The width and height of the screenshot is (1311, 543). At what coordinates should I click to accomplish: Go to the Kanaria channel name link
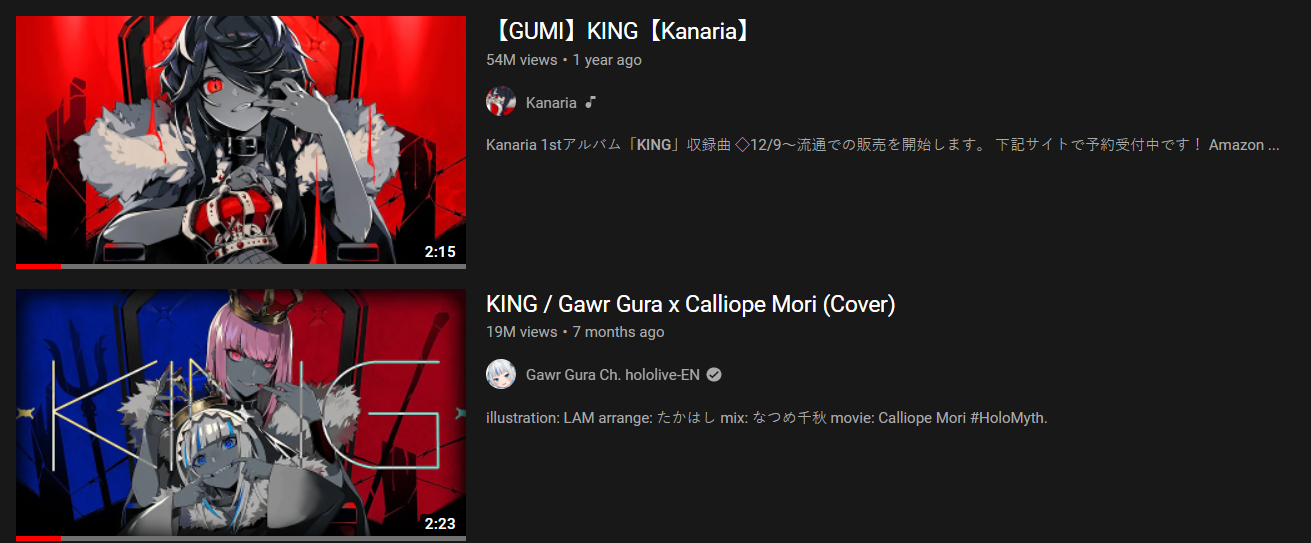pos(551,103)
